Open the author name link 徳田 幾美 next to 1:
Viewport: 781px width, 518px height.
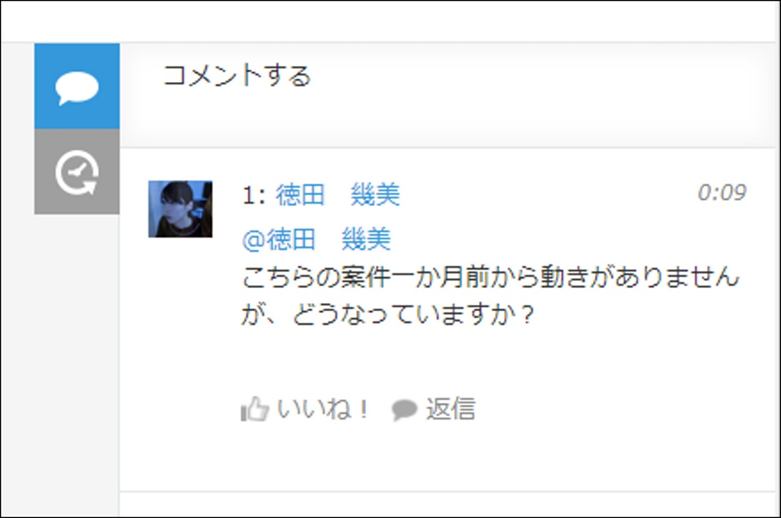point(338,194)
